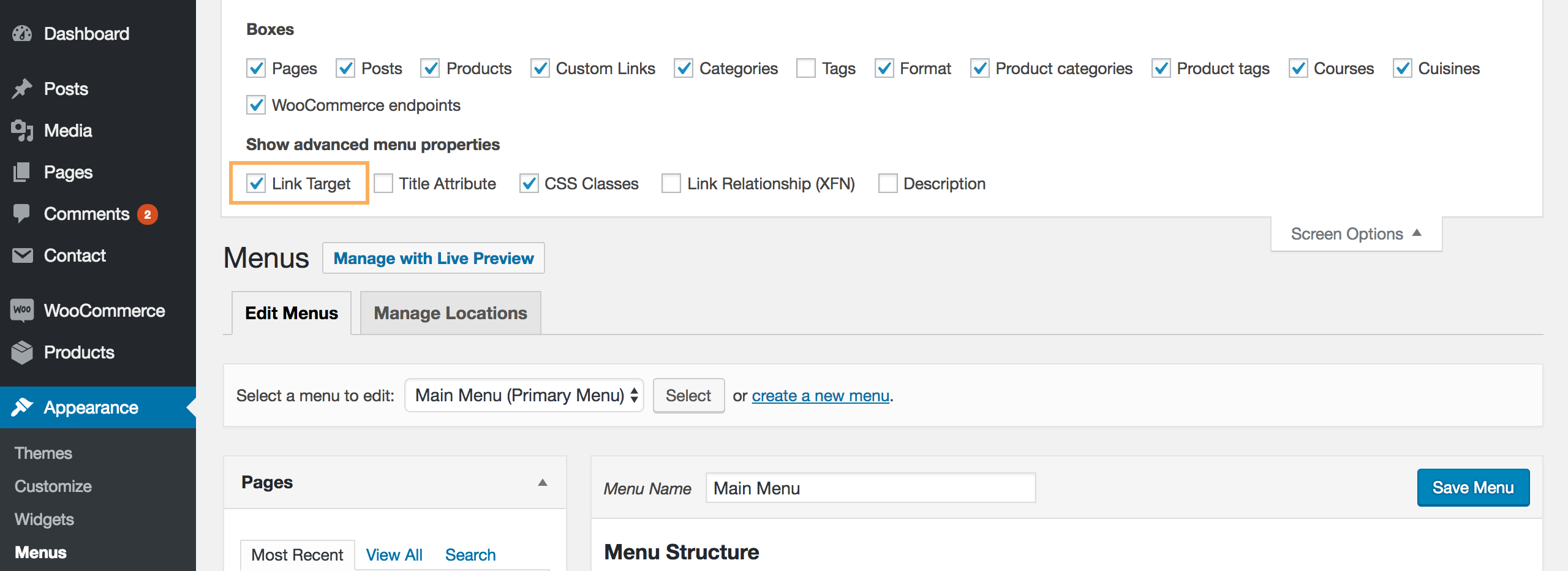The height and width of the screenshot is (571, 1568).
Task: Click the Save Menu button
Action: [1473, 488]
